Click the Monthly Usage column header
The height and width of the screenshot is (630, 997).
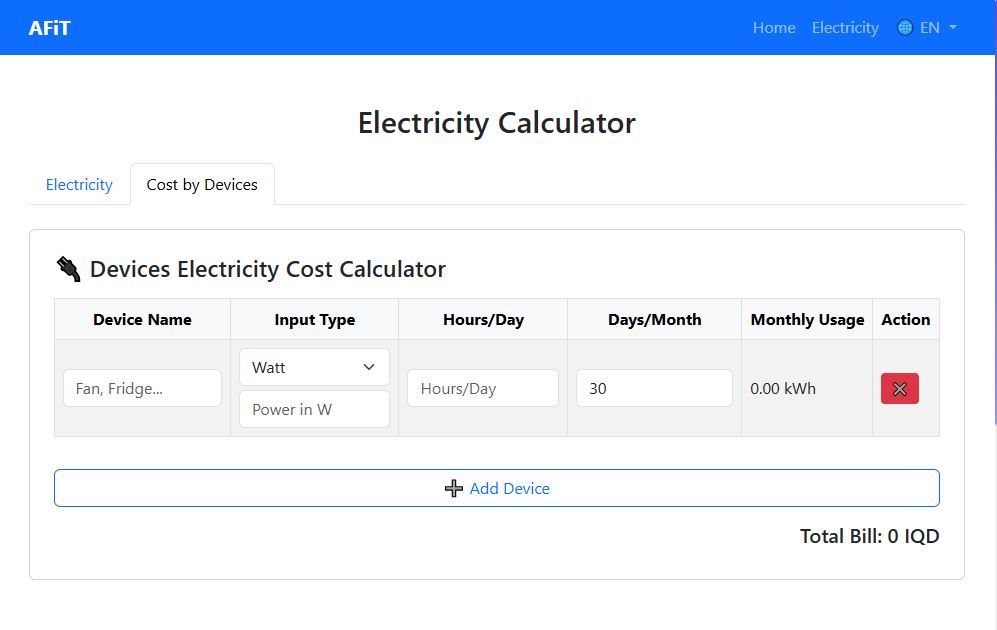806,319
